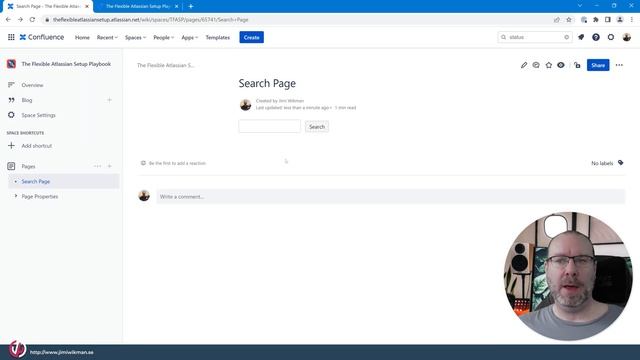
Task: Open the People dropdown
Action: [164, 37]
